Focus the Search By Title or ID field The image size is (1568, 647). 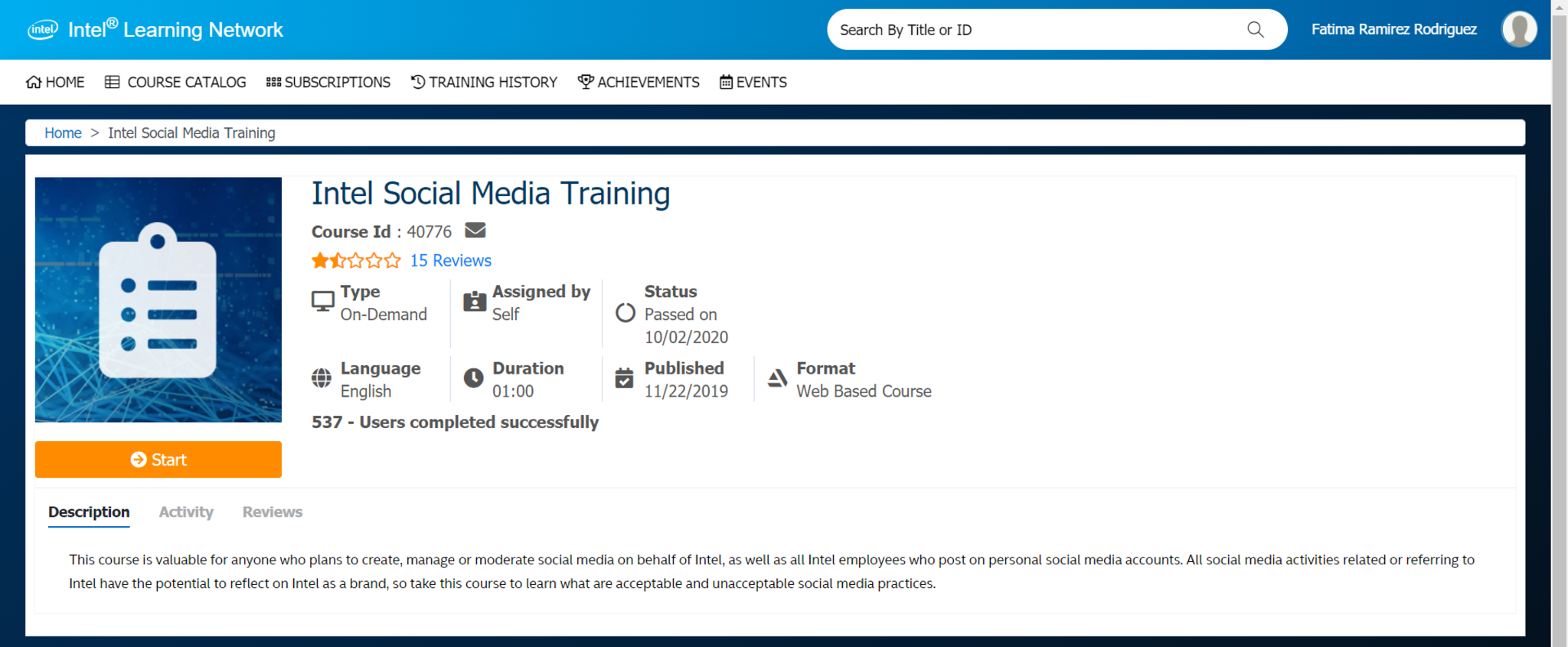[x=1034, y=30]
